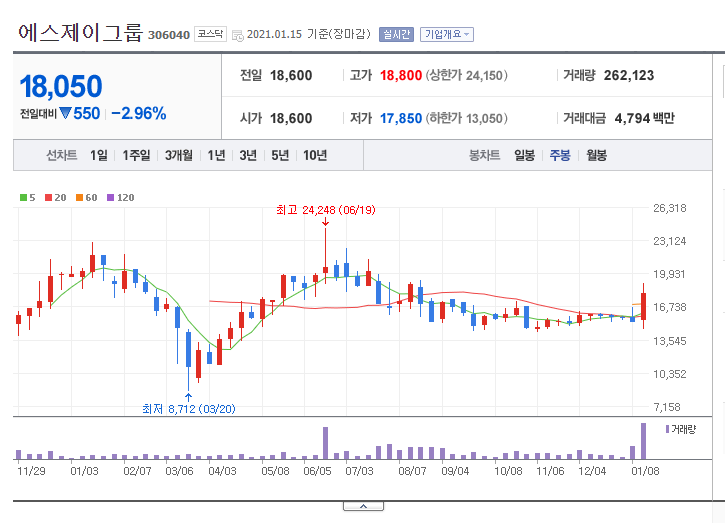Click the red 20-day moving average legend

click(x=55, y=197)
